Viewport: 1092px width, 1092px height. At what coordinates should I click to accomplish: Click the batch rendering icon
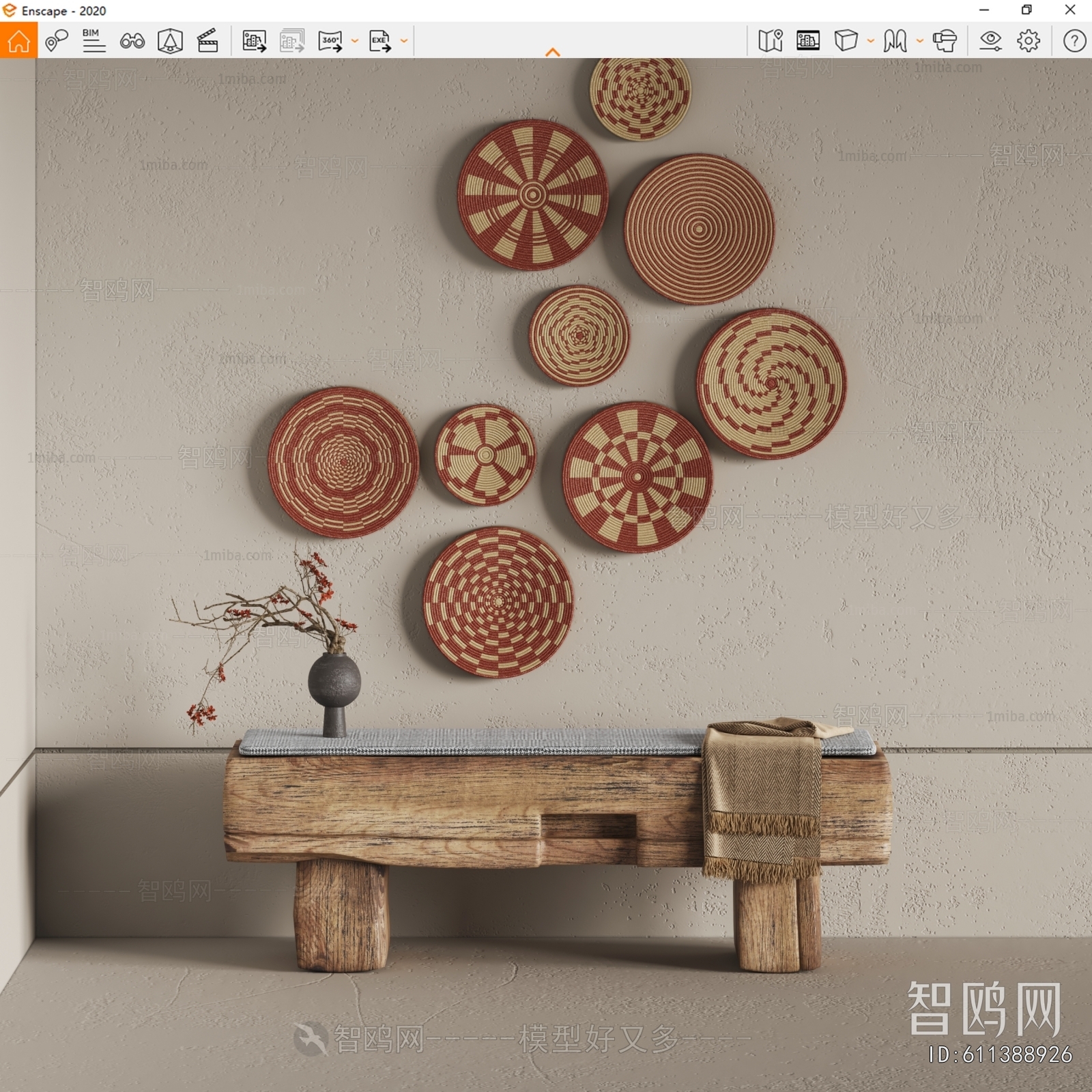pyautogui.click(x=292, y=41)
